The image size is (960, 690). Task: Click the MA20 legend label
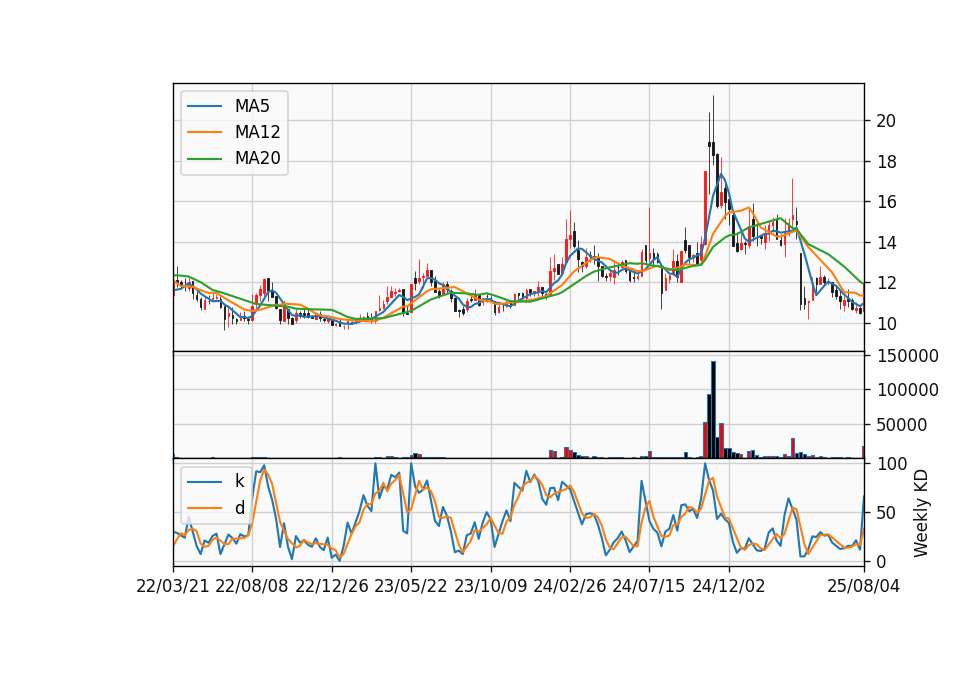tap(257, 158)
